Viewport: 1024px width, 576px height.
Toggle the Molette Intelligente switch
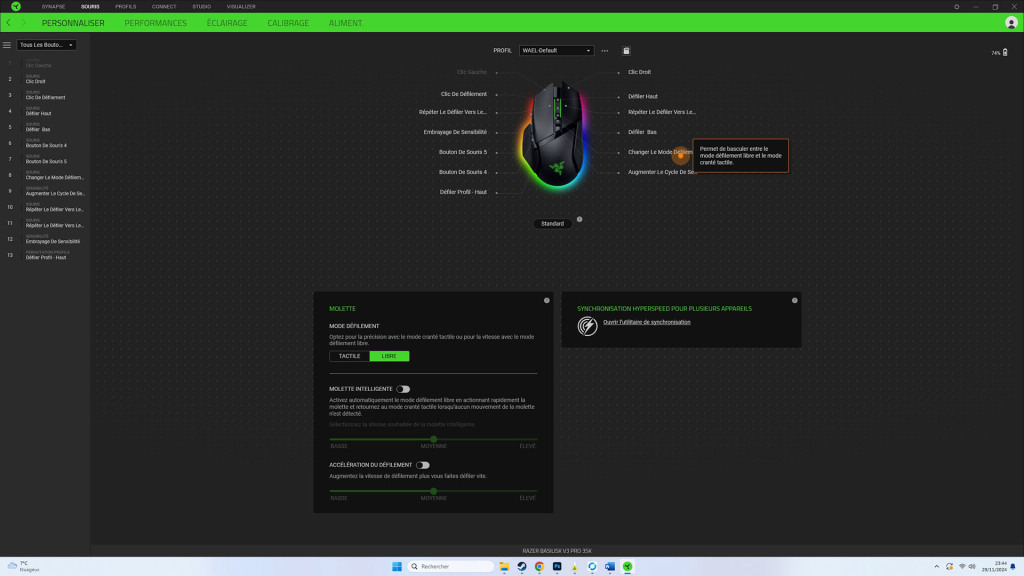(x=403, y=389)
